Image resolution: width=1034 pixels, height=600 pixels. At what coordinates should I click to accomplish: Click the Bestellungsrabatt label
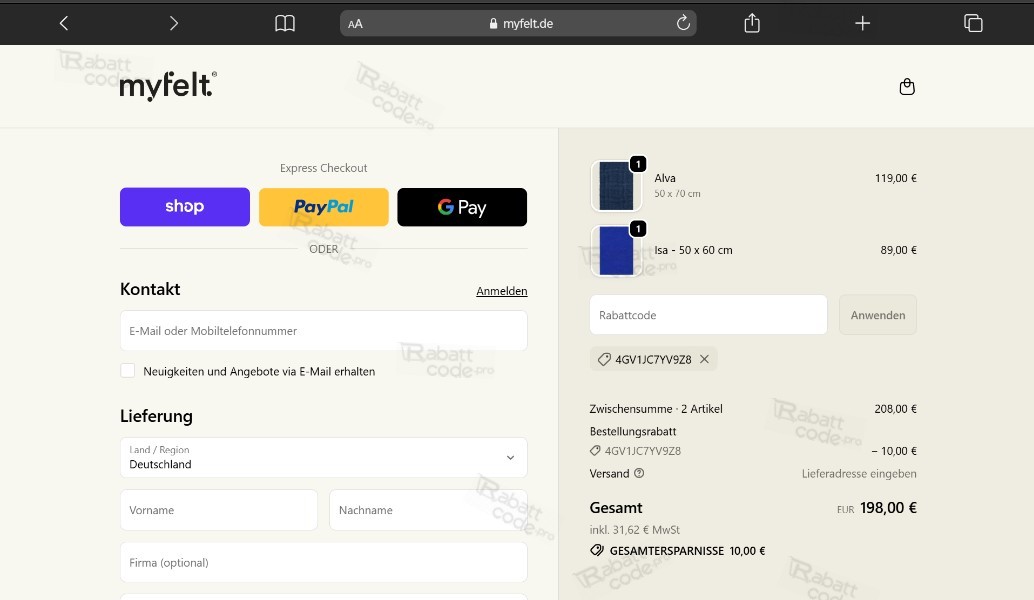tap(633, 431)
